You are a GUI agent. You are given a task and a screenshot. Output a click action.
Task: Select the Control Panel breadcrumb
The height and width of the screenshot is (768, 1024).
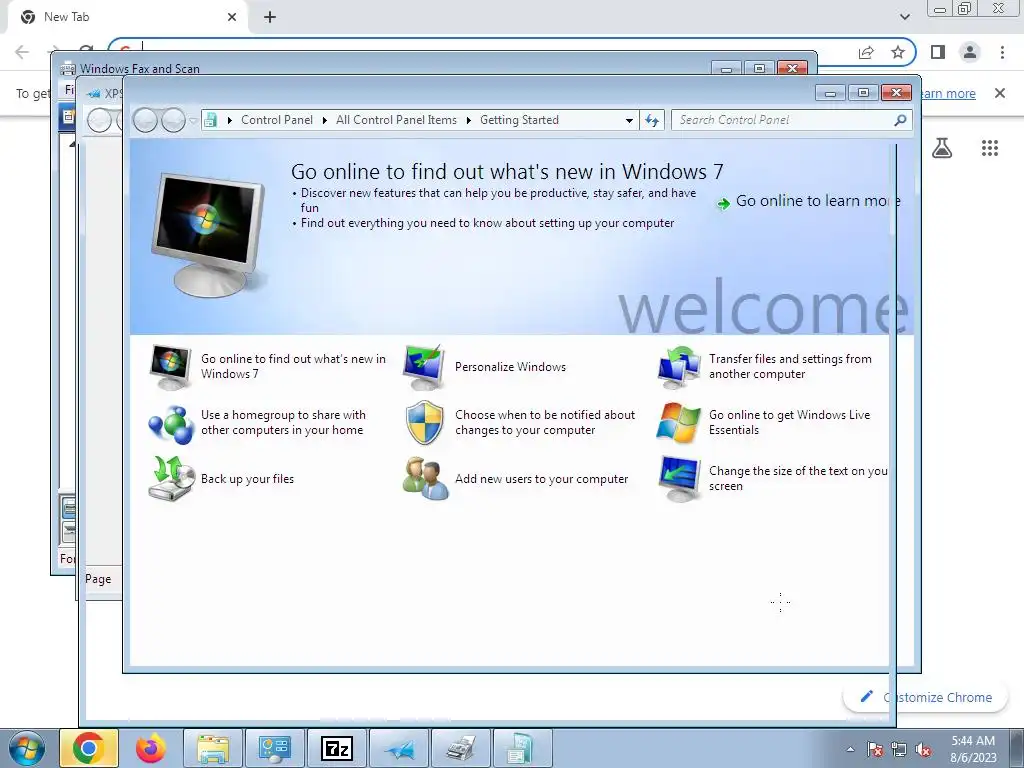(x=277, y=120)
